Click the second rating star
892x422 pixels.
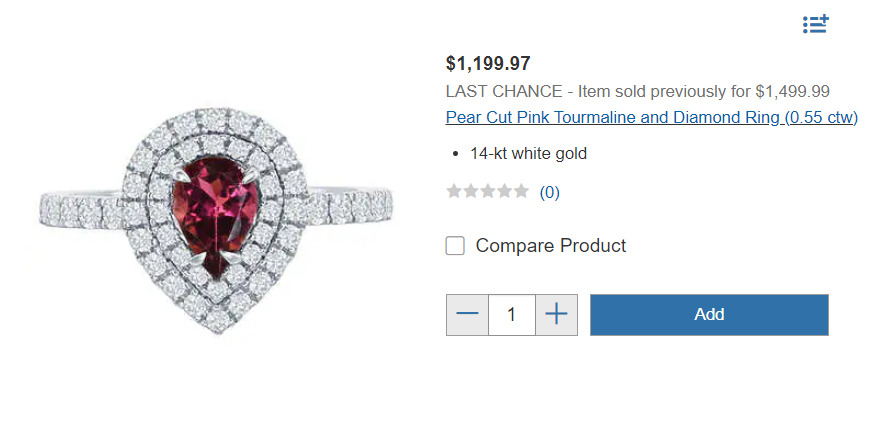471,191
